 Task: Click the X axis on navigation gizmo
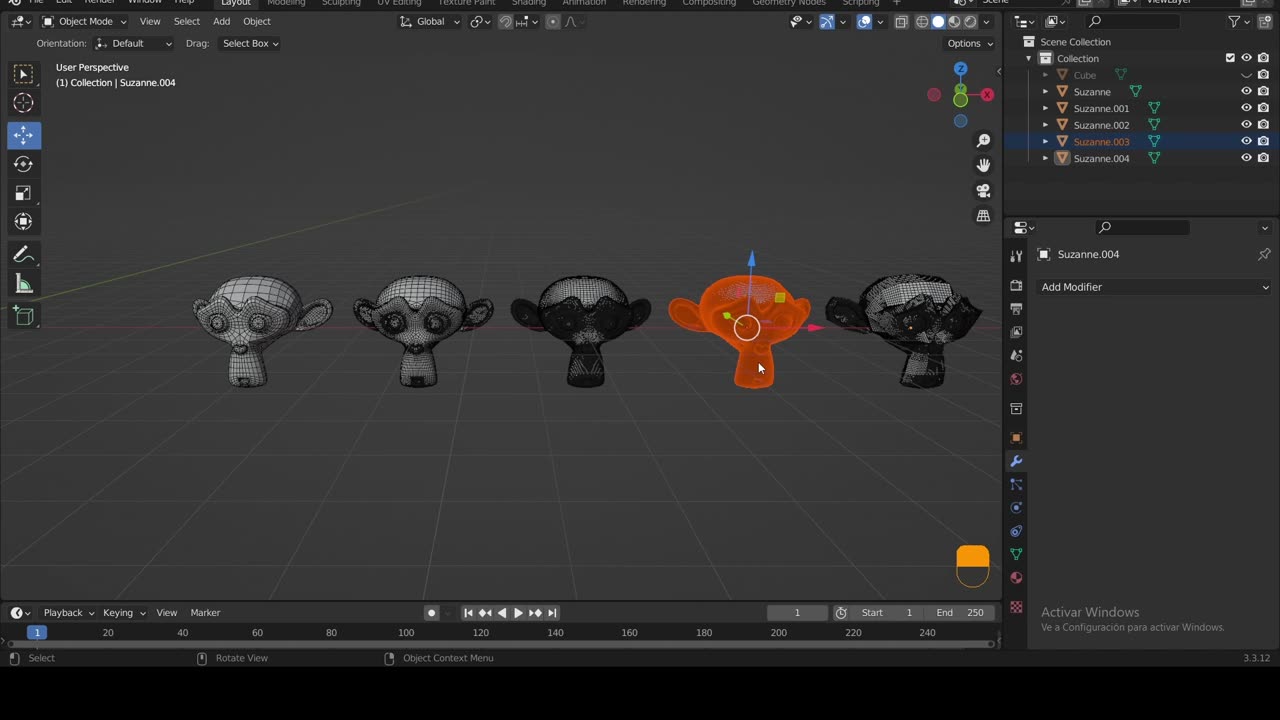pos(987,95)
